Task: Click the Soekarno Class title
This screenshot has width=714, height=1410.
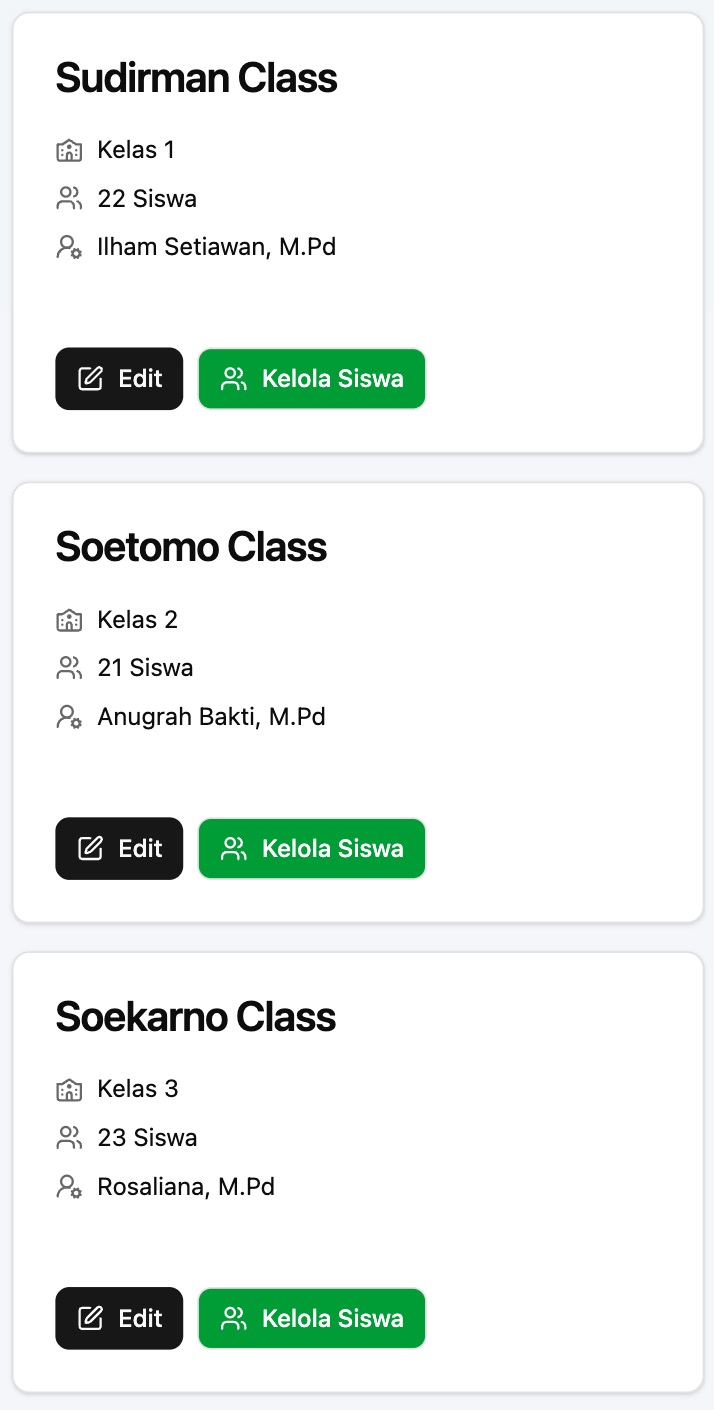Action: click(195, 1017)
